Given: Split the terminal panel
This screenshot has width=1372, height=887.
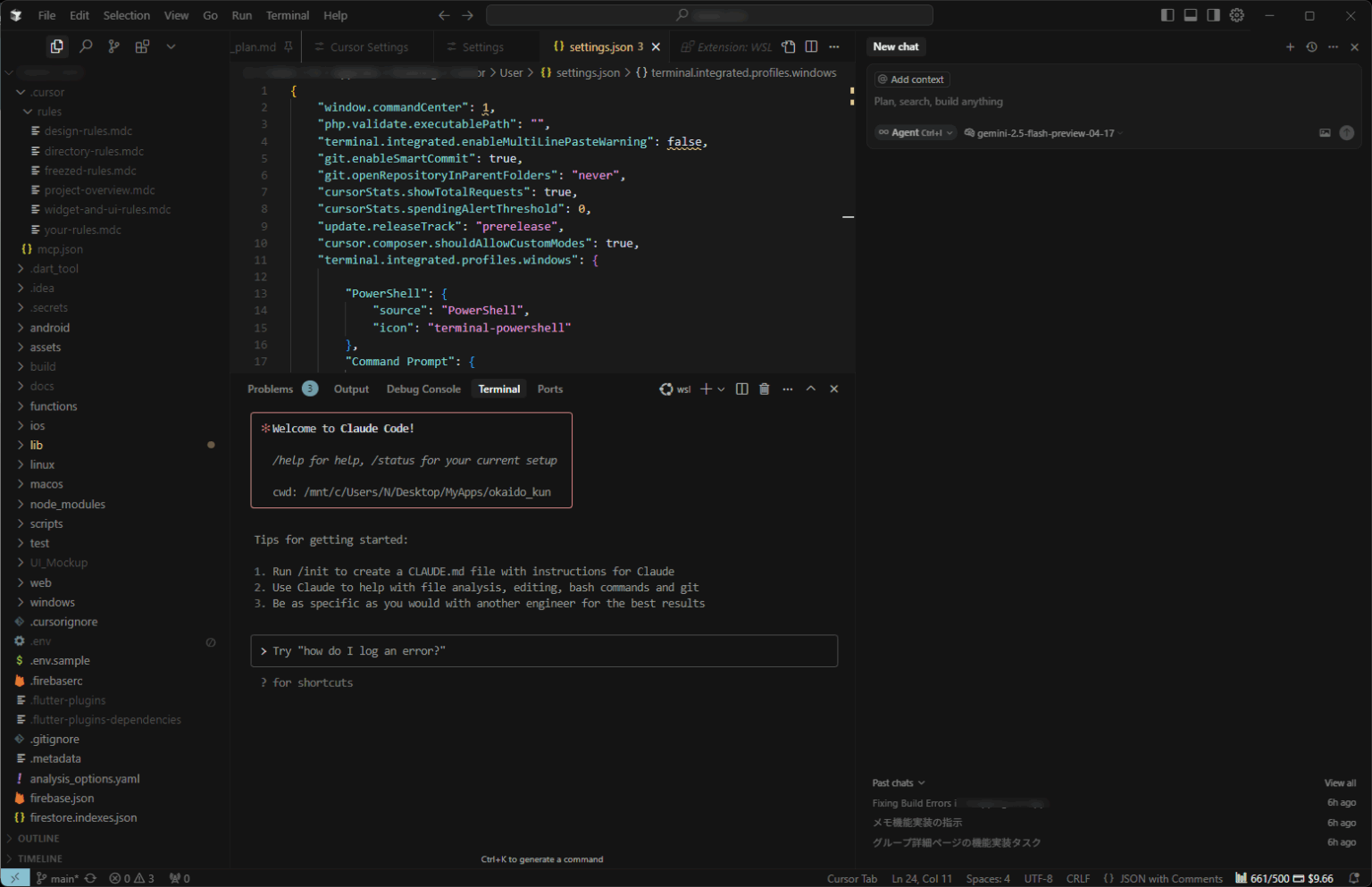Looking at the screenshot, I should (741, 389).
